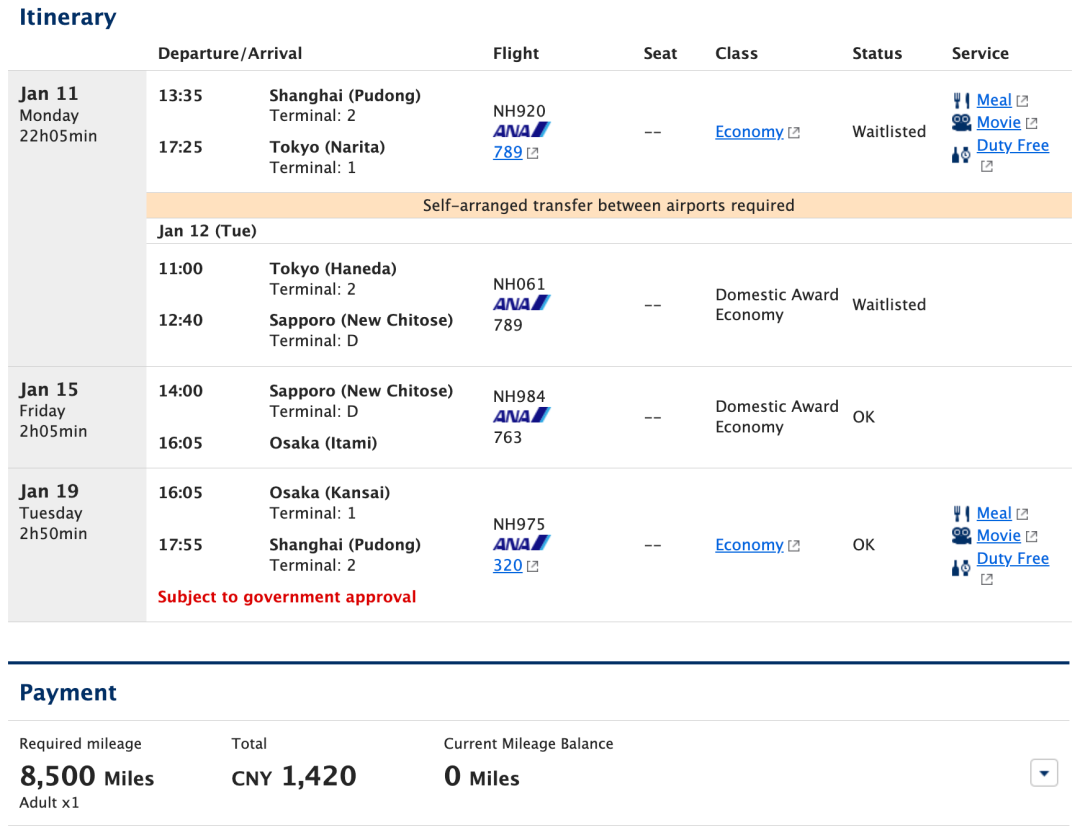
Task: Click the duty free icon for NH975
Action: tap(961, 568)
